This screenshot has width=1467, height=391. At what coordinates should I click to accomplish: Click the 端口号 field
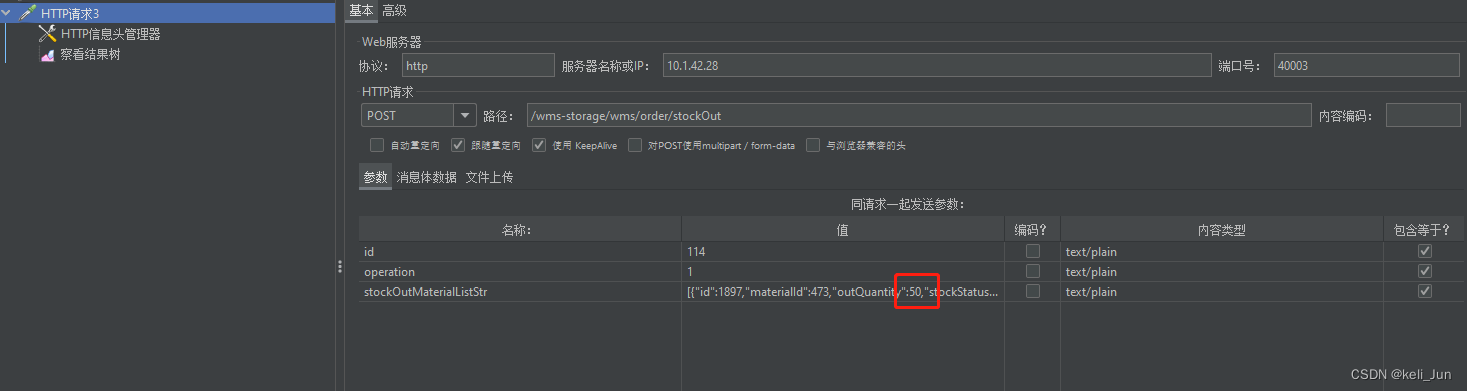(1366, 65)
